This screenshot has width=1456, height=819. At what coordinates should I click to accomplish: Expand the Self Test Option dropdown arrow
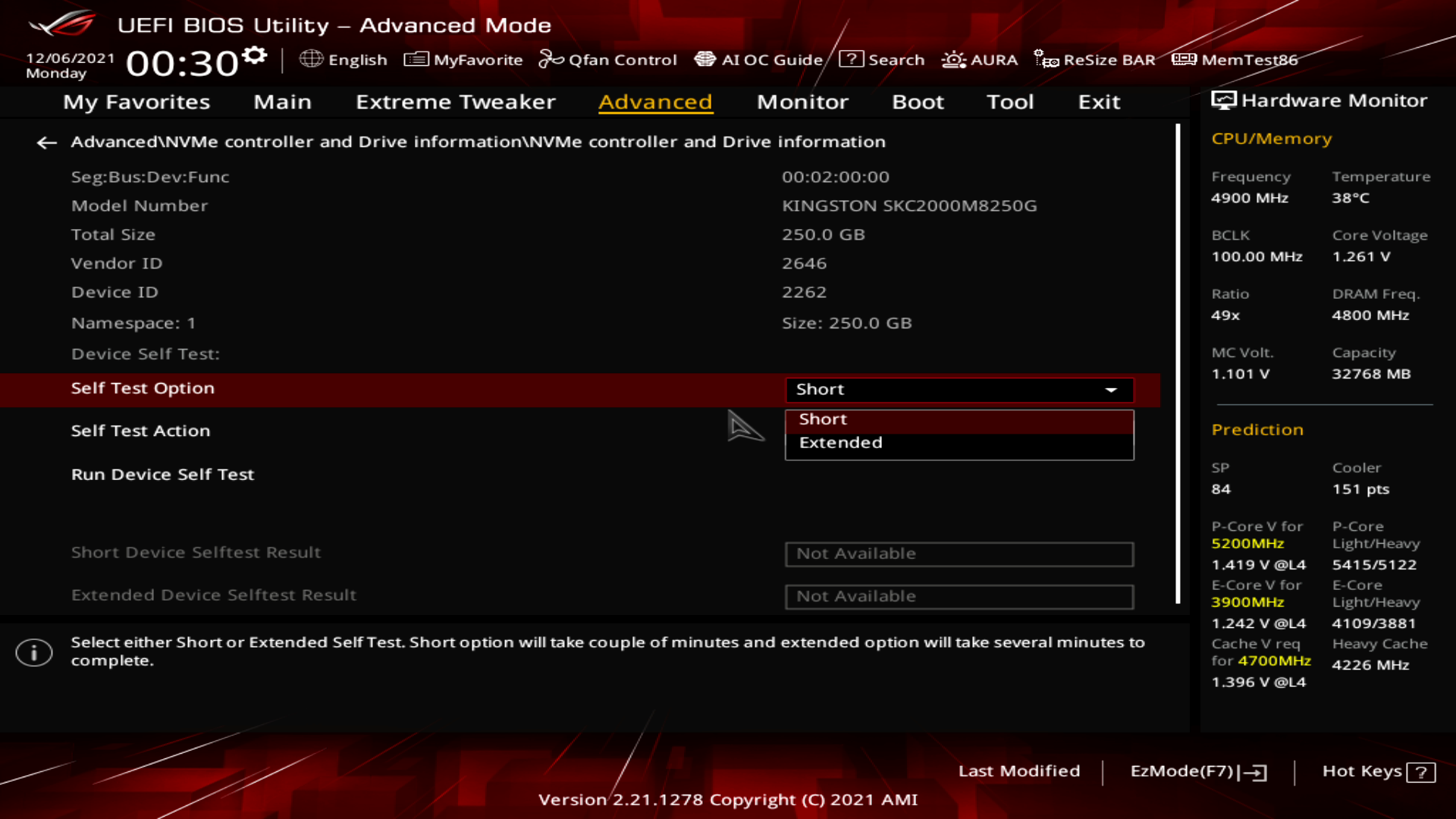tap(1111, 390)
